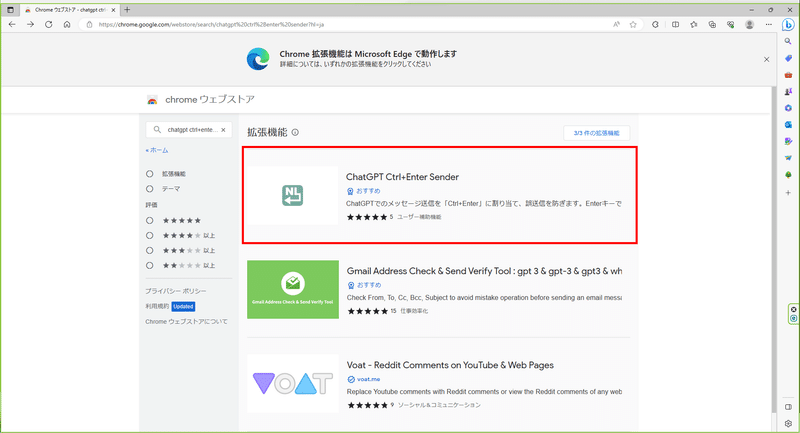Viewport: 800px width, 433px height.
Task: Reload the page with refresh icon
Action: click(48, 24)
